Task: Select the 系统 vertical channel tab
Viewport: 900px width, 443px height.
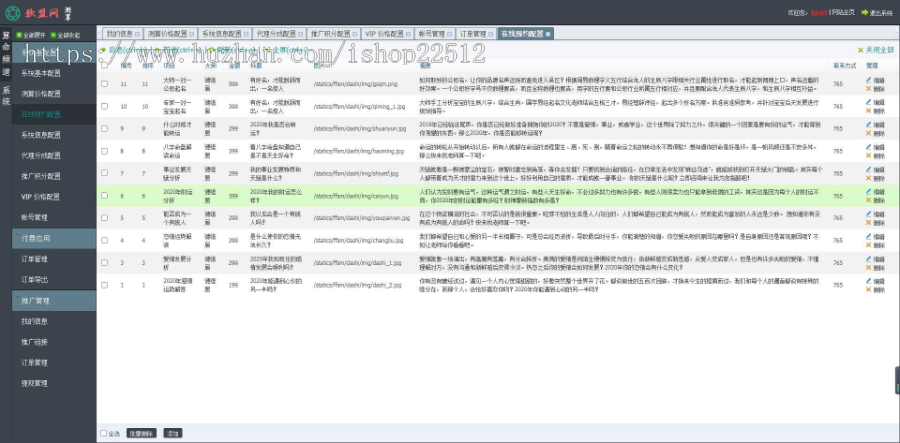Action: (x=6, y=95)
